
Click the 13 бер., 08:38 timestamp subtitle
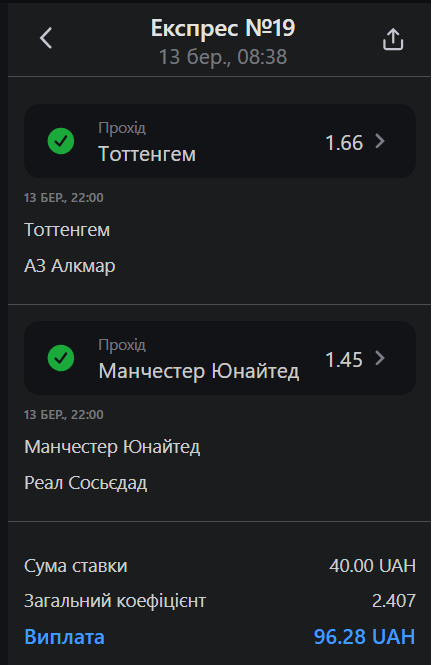click(223, 57)
